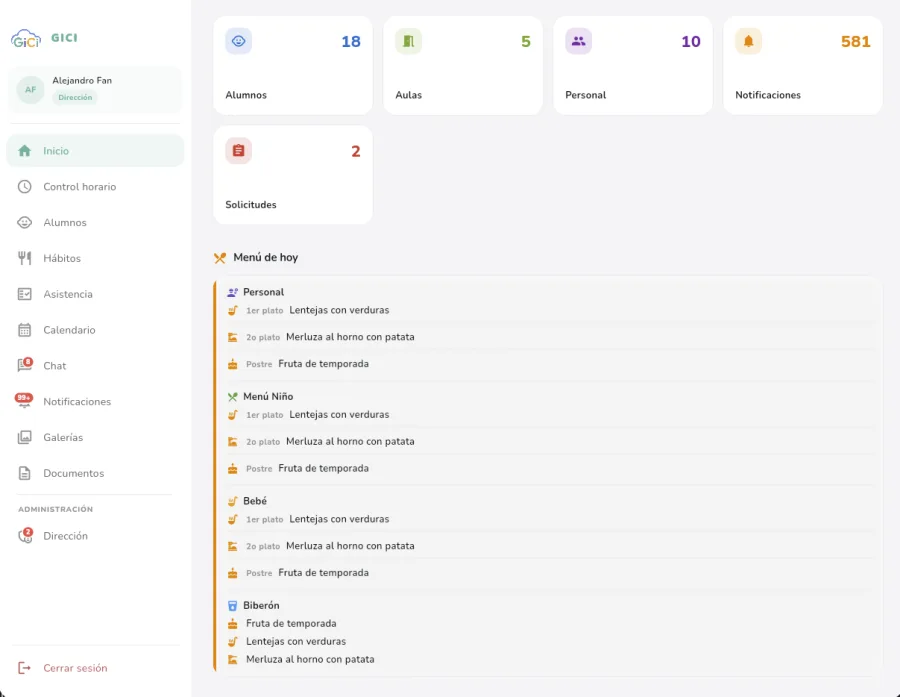Click the Dirección role badge

point(75,97)
